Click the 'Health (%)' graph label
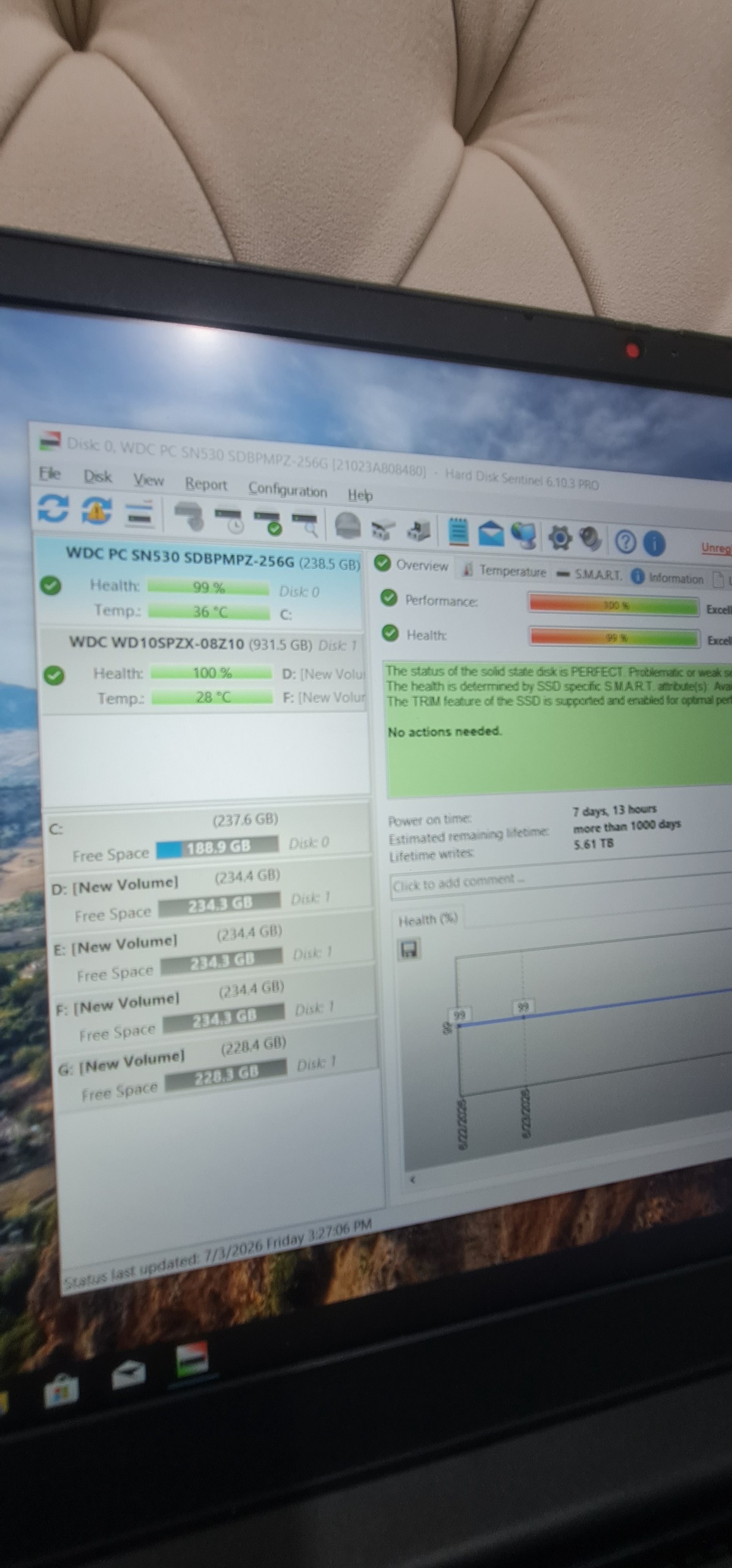Viewport: 732px width, 1568px height. pyautogui.click(x=428, y=919)
